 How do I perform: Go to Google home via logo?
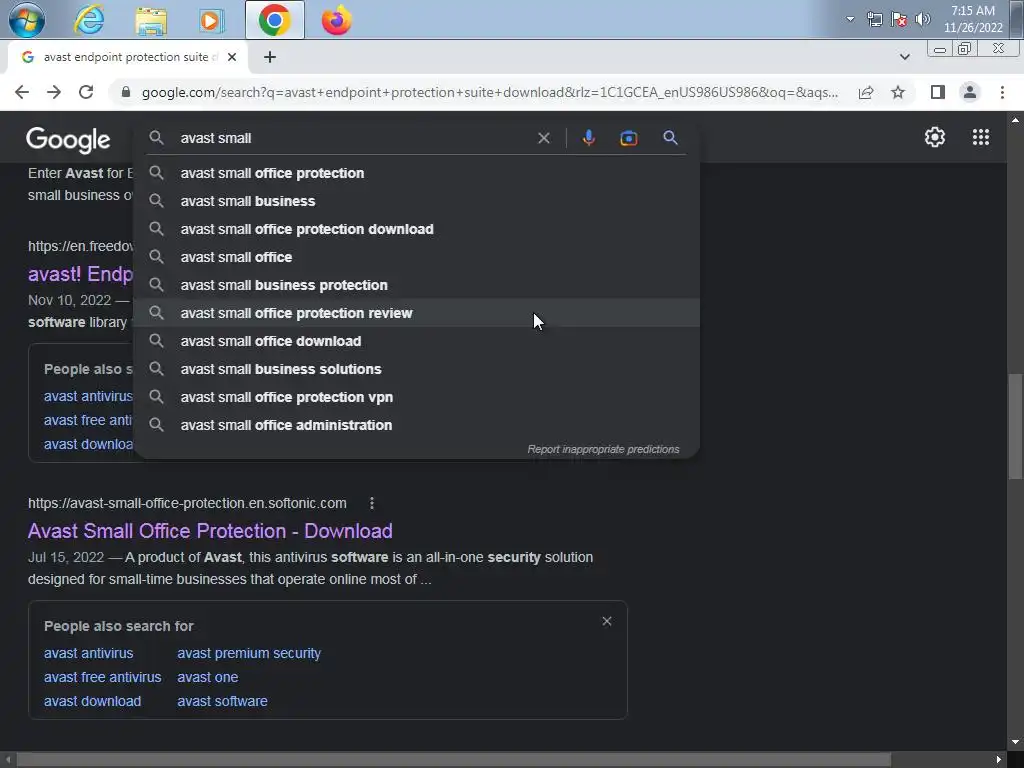coord(68,140)
